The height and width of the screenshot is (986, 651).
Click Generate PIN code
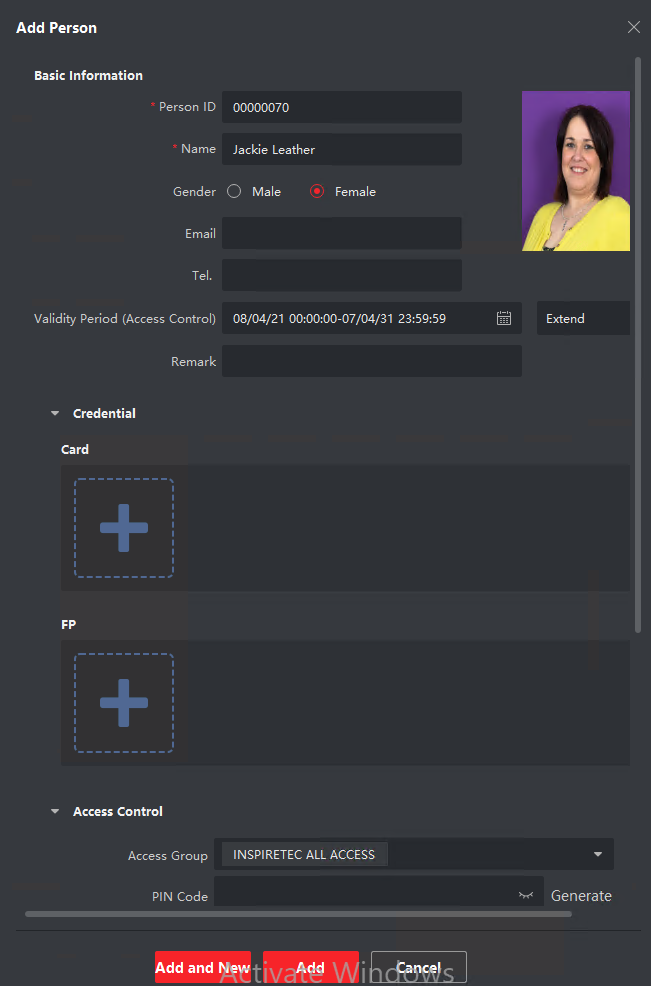[x=581, y=896]
